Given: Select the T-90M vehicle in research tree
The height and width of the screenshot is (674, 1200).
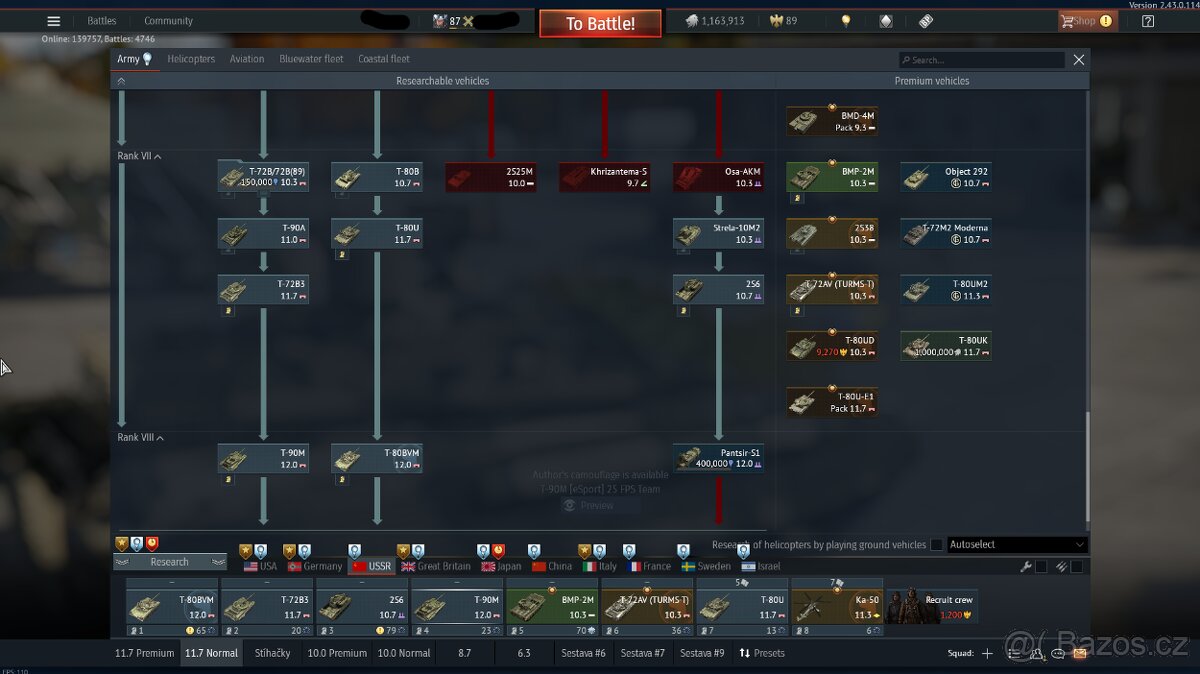Looking at the screenshot, I should point(263,459).
